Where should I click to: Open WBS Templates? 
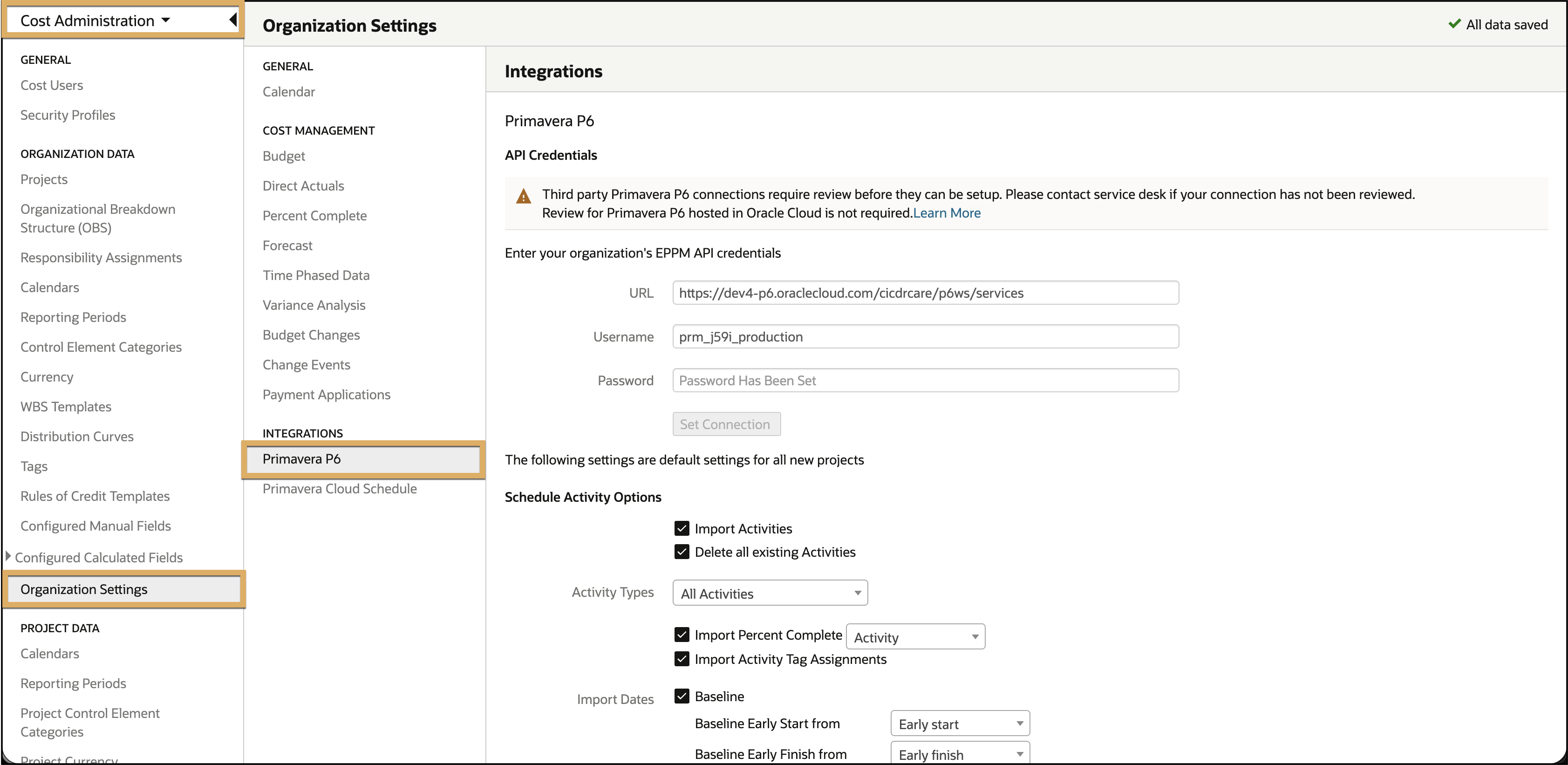click(66, 407)
